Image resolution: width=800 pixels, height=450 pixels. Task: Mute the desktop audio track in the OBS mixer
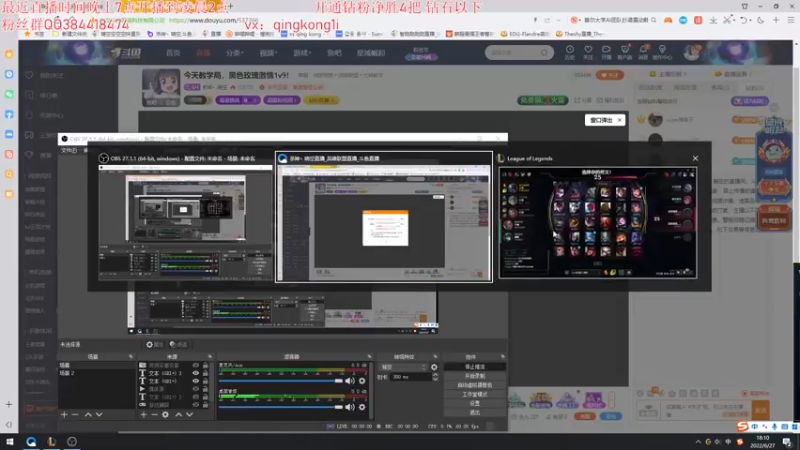point(349,407)
